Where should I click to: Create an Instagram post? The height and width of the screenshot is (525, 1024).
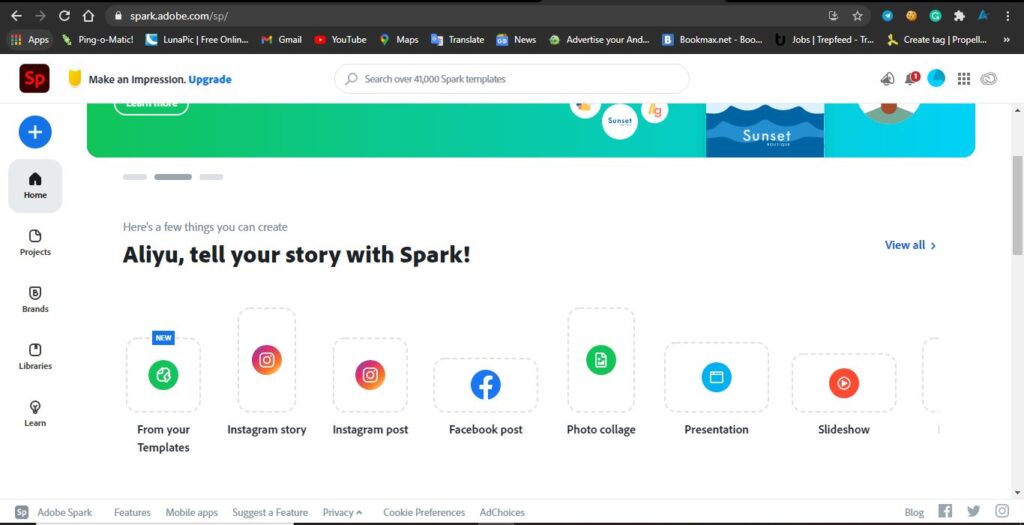click(x=370, y=375)
